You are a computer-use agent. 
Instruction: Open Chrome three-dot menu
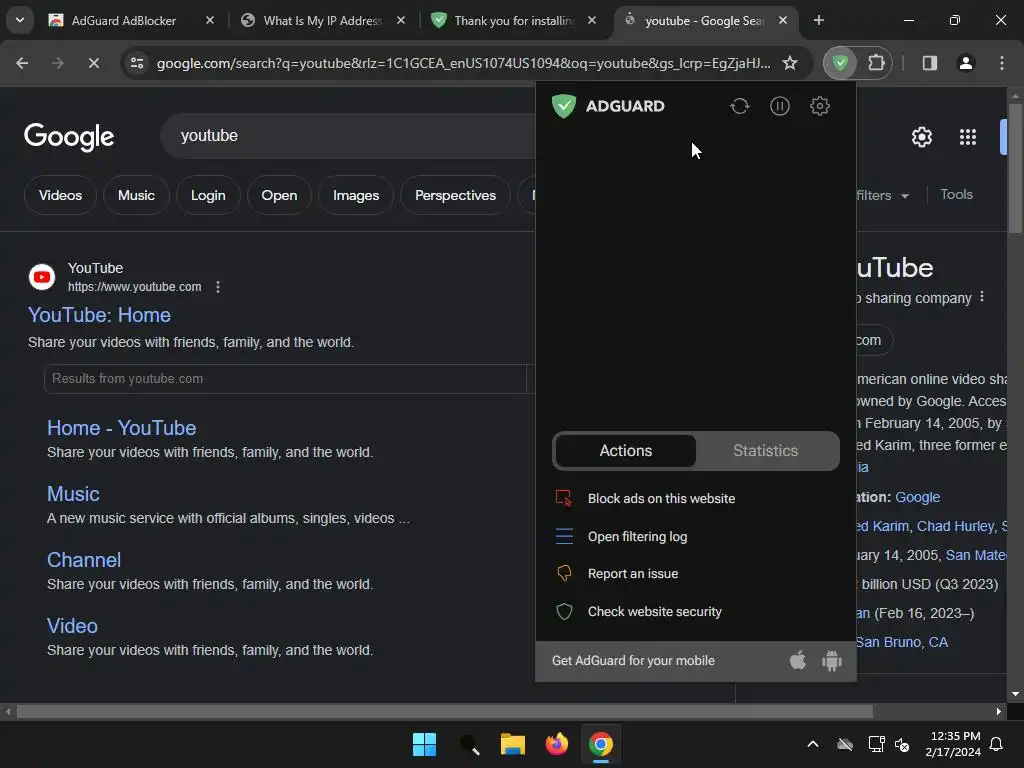(1002, 63)
